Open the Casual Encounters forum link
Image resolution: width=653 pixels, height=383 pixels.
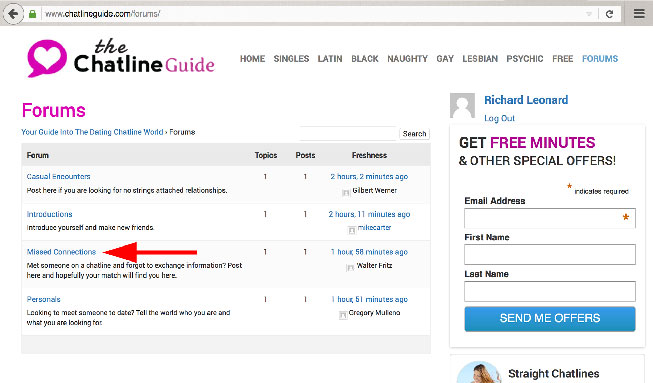click(58, 177)
